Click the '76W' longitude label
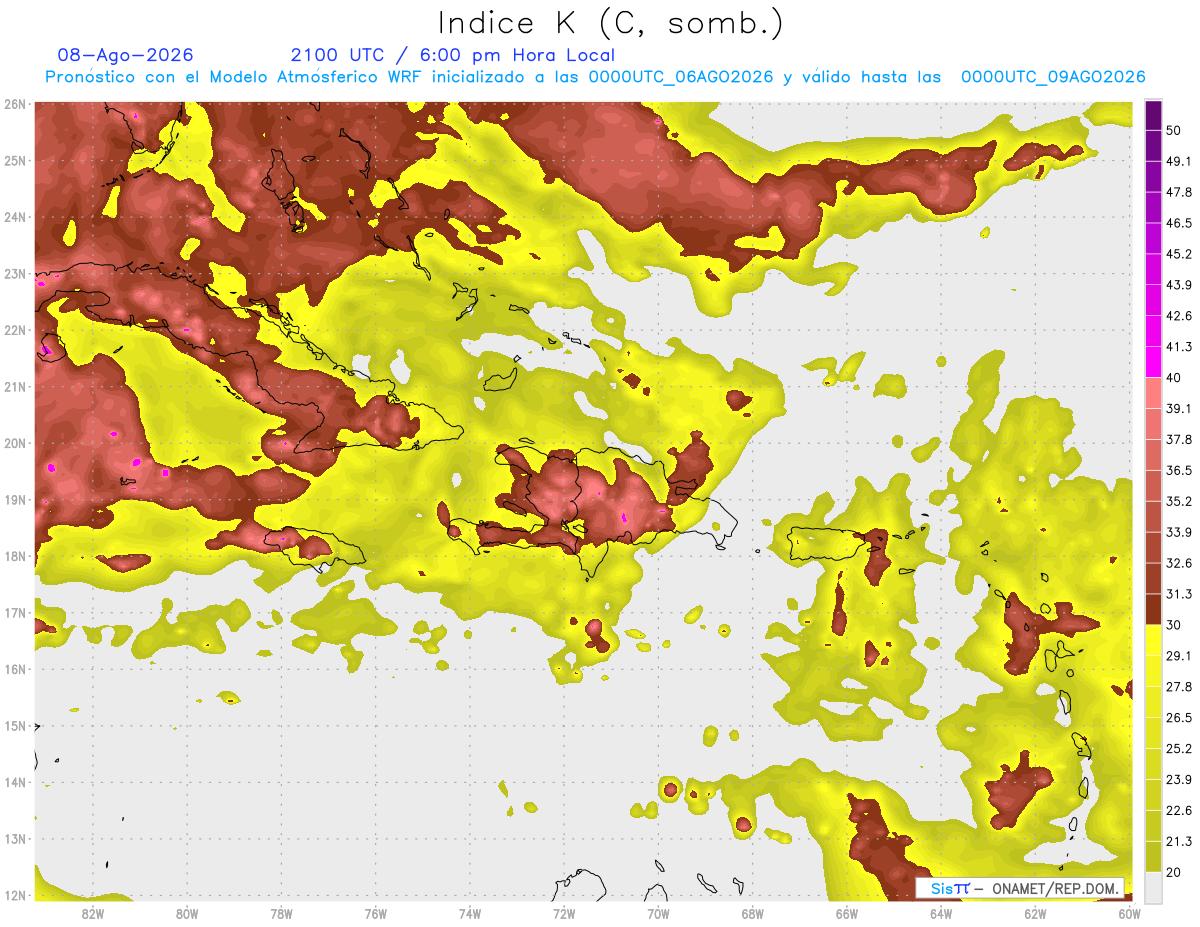Screen dimensions: 1200x927 pyautogui.click(x=375, y=913)
